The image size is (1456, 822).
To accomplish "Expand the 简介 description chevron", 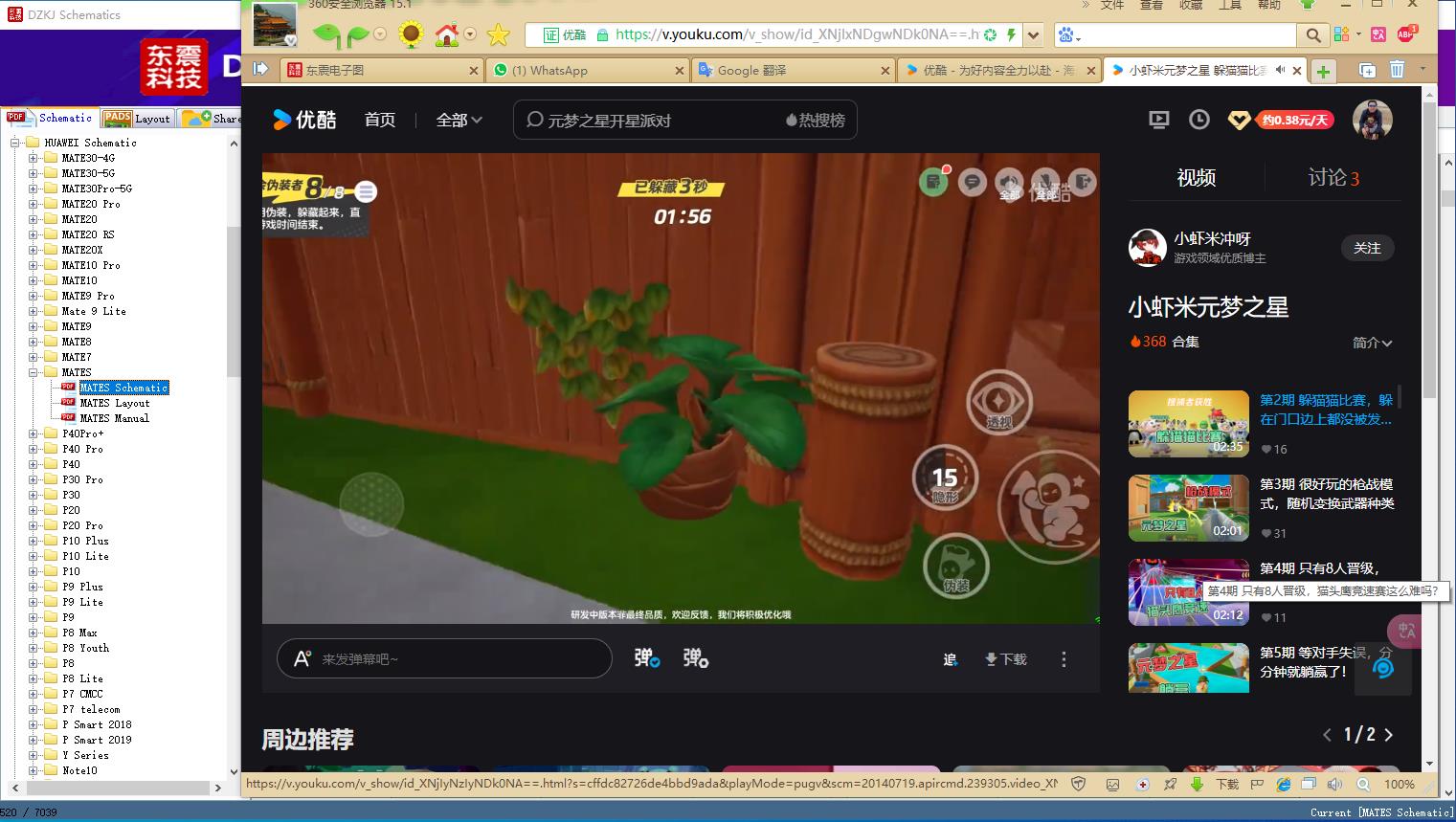I will pyautogui.click(x=1372, y=343).
